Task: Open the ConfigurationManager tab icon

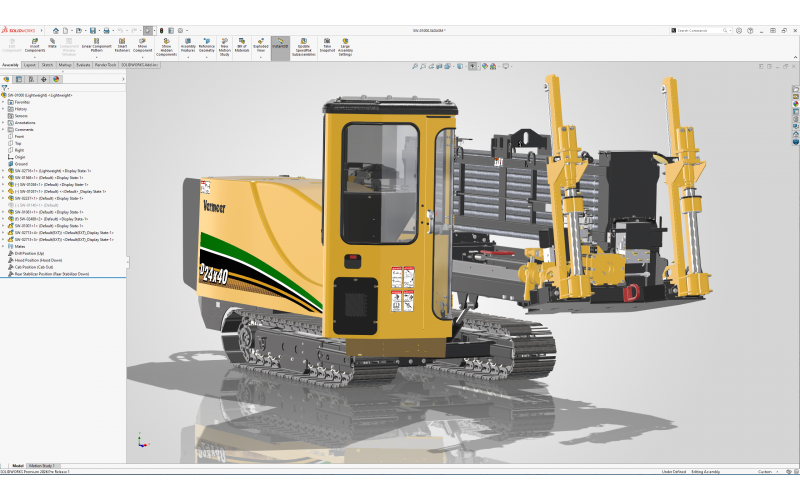Action: tap(31, 79)
